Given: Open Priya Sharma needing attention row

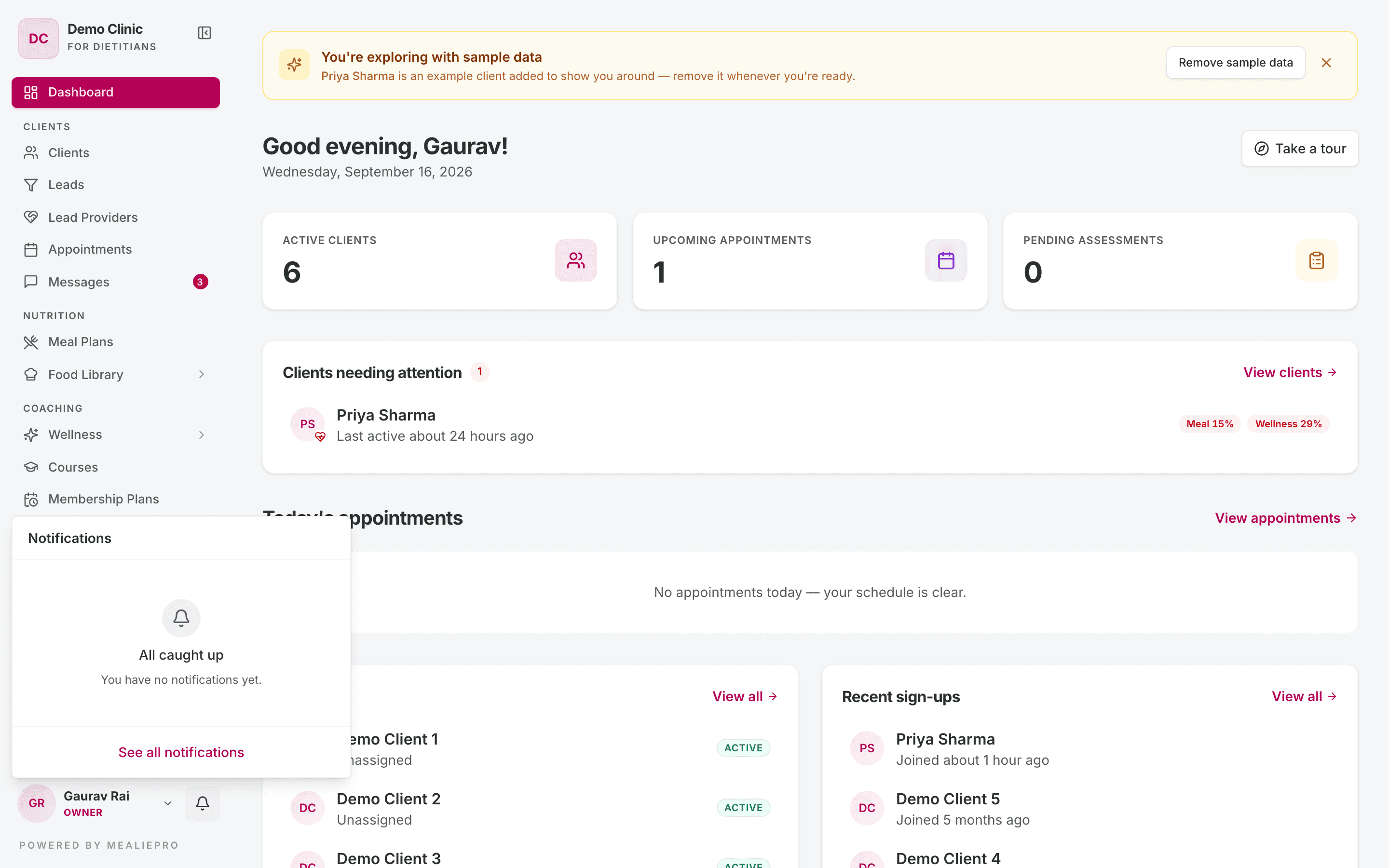Looking at the screenshot, I should (x=810, y=425).
